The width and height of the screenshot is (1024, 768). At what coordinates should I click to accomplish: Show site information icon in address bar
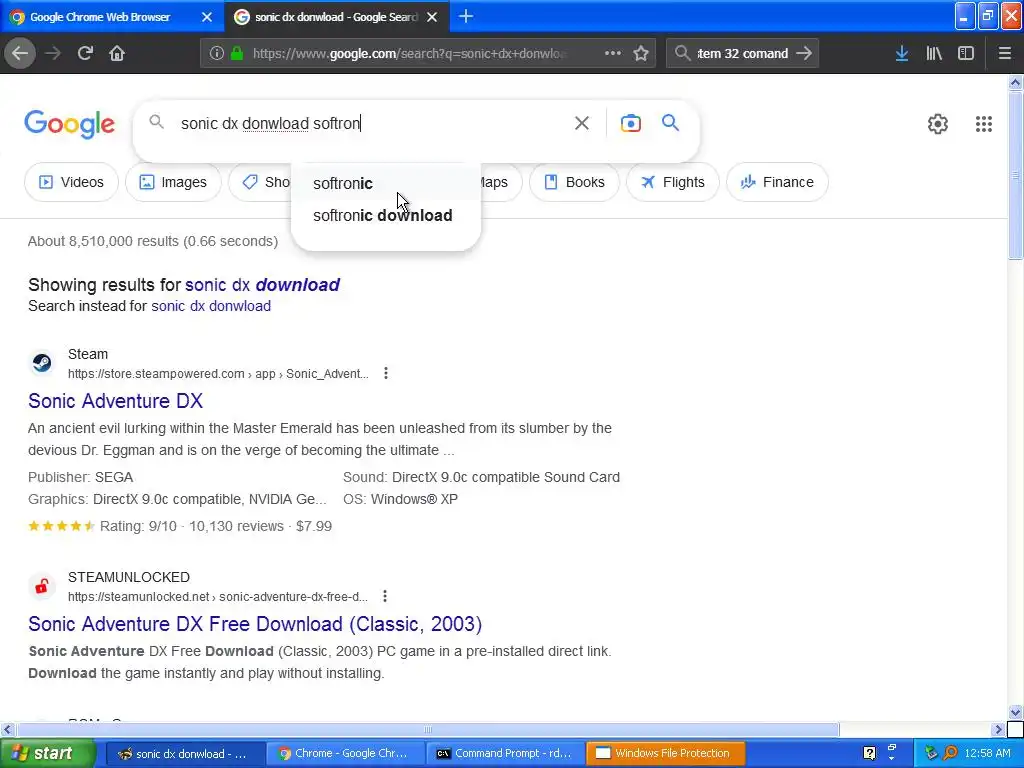(x=216, y=54)
